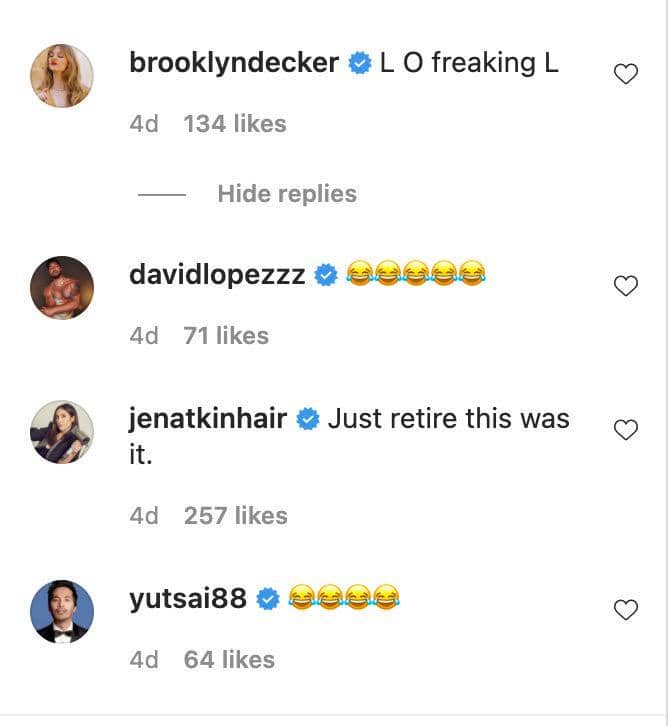Select the yutsai88 username link
The width and height of the screenshot is (668, 726).
coord(188,598)
